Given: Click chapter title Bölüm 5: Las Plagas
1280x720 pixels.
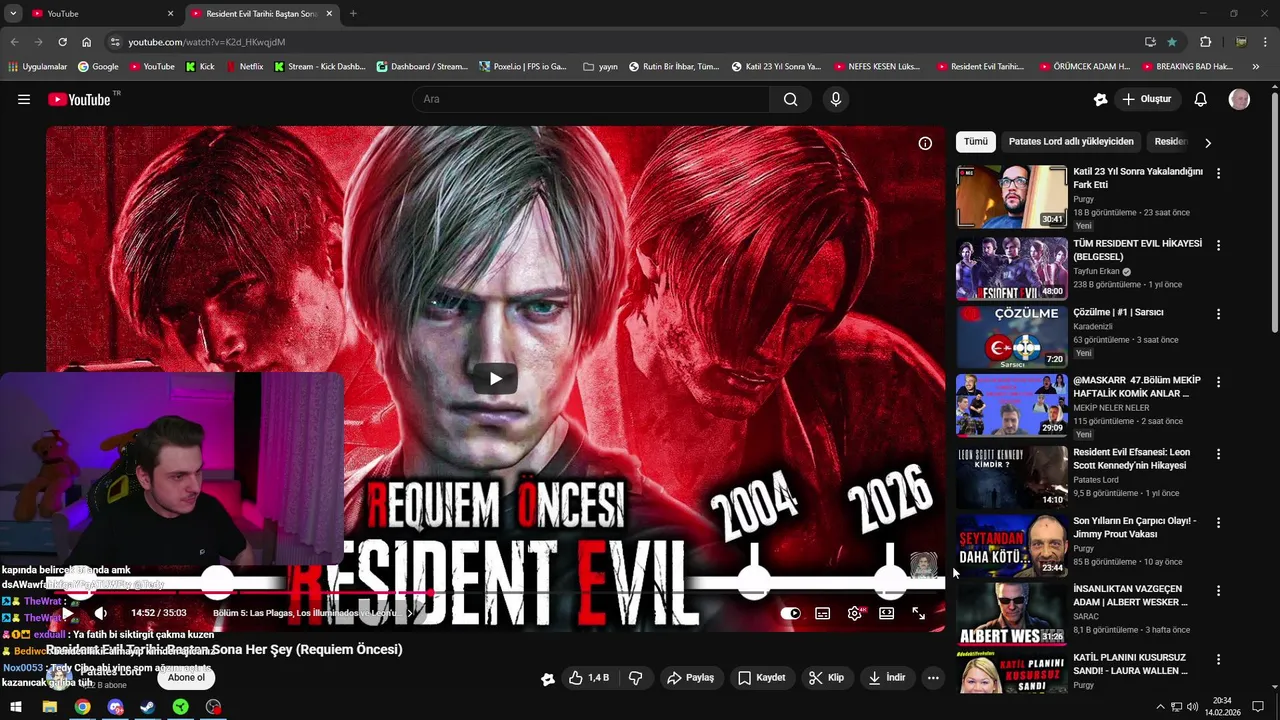Looking at the screenshot, I should click(306, 613).
